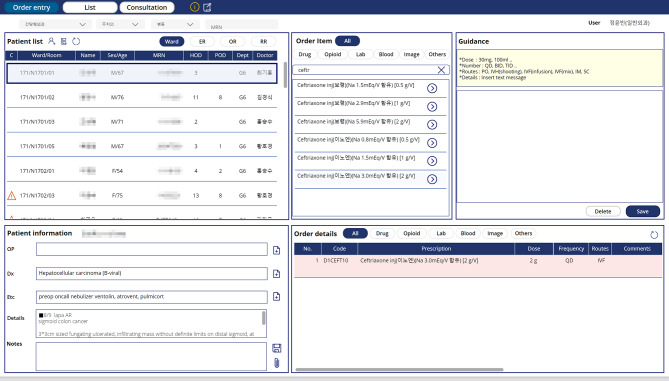Click warning triangle on row 171/N1702/03
Viewport: 669px width, 381px height.
(x=12, y=196)
